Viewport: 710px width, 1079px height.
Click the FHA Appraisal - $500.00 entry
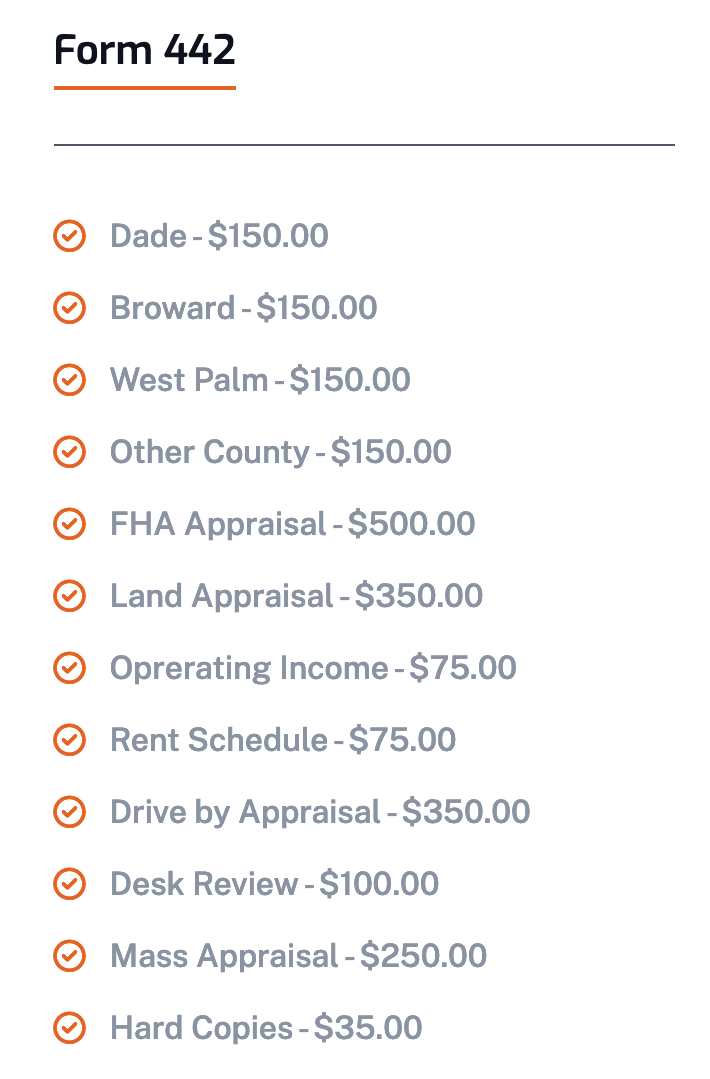point(292,524)
